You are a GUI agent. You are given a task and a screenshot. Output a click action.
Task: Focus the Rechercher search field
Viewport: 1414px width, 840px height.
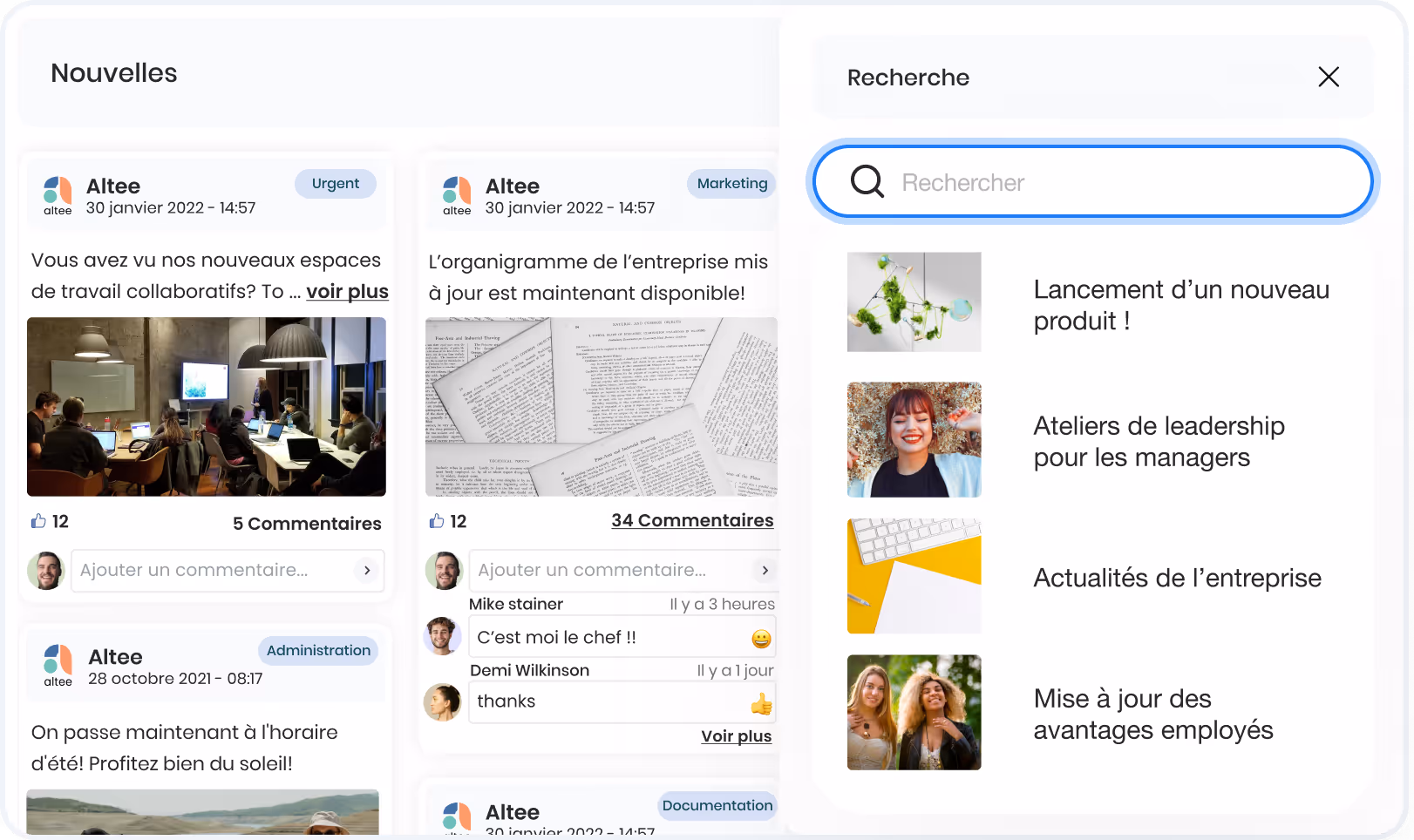tap(1093, 181)
